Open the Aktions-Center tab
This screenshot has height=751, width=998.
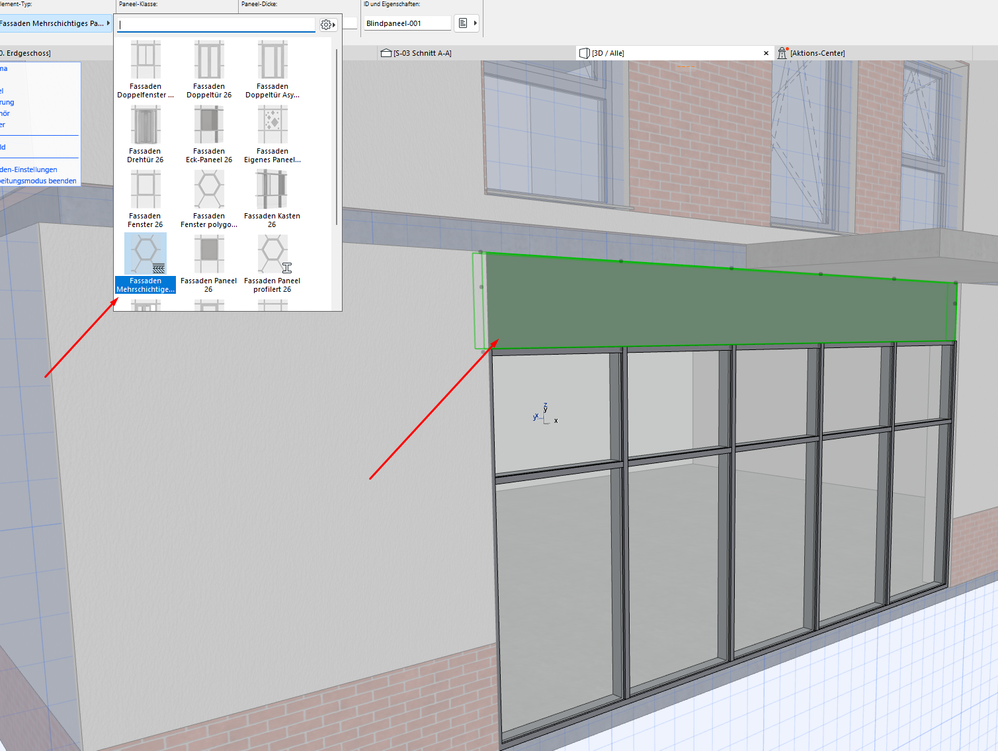click(x=816, y=52)
